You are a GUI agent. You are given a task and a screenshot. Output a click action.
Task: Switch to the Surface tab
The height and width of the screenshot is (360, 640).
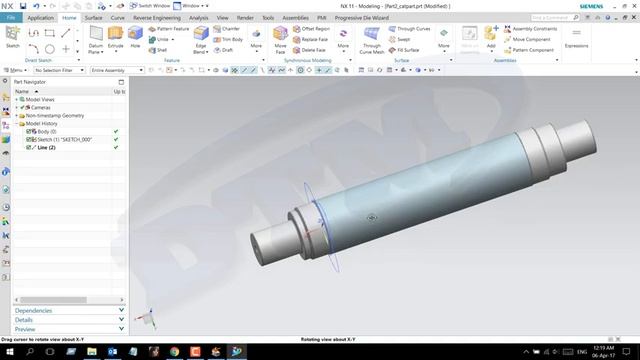pos(93,18)
